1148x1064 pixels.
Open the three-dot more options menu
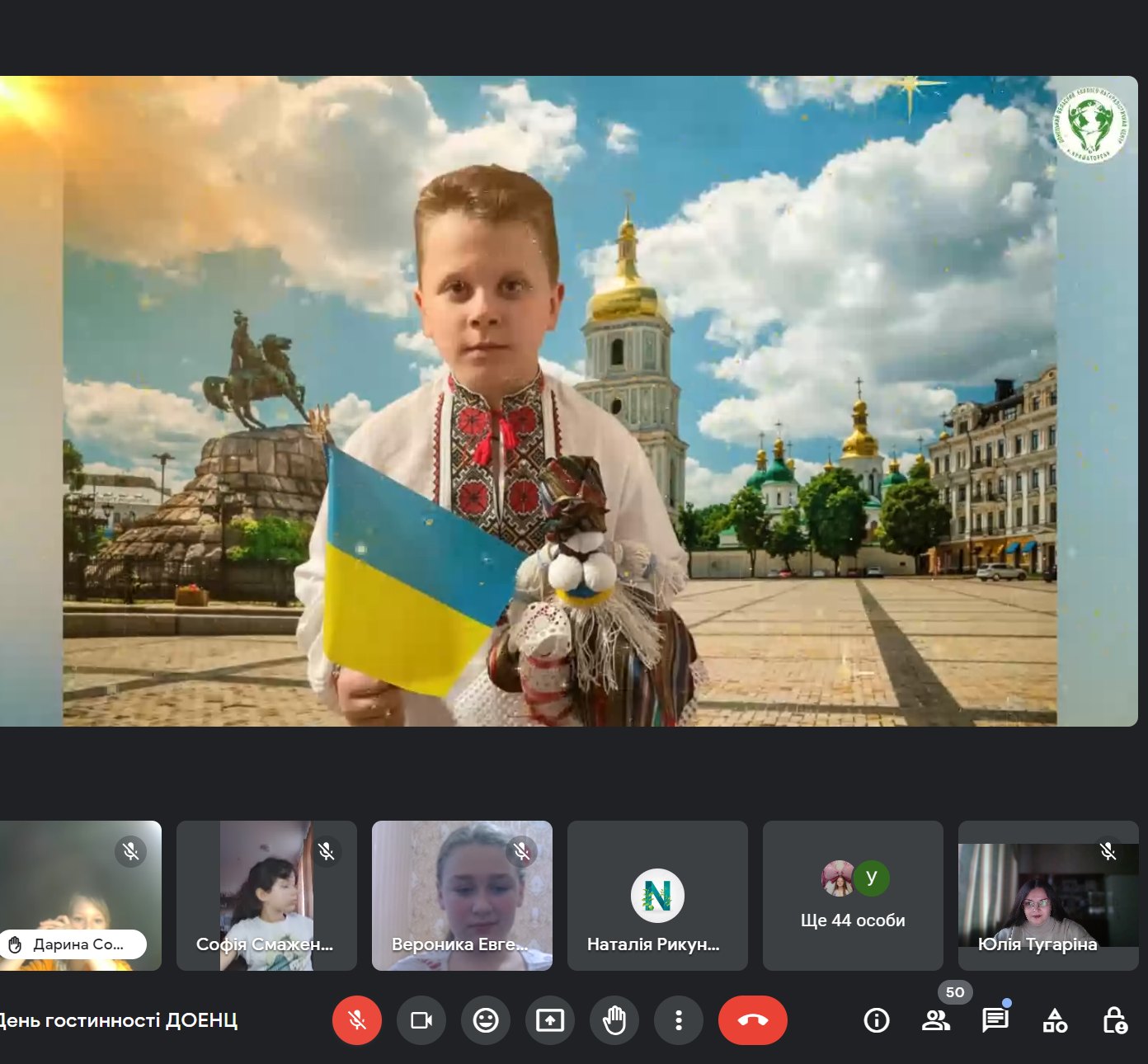pos(679,1020)
